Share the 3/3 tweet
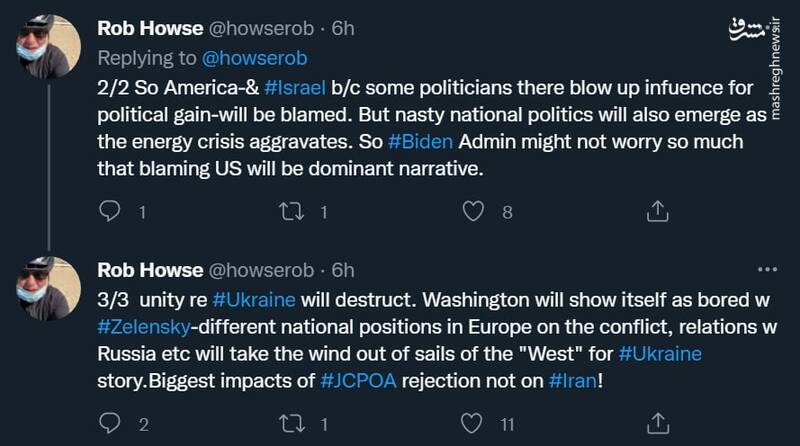The width and height of the screenshot is (800, 446). [658, 423]
